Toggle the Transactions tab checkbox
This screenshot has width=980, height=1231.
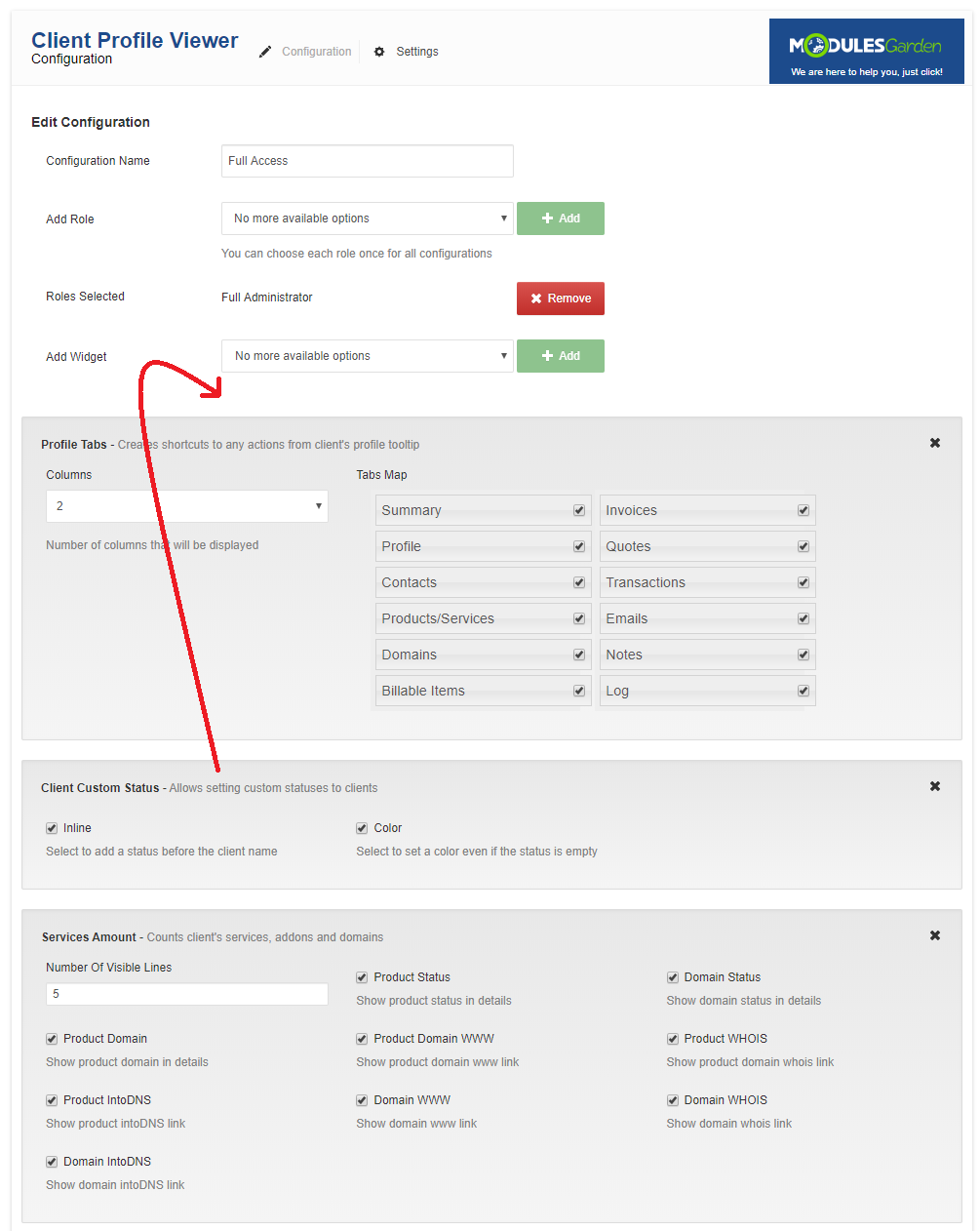click(804, 582)
